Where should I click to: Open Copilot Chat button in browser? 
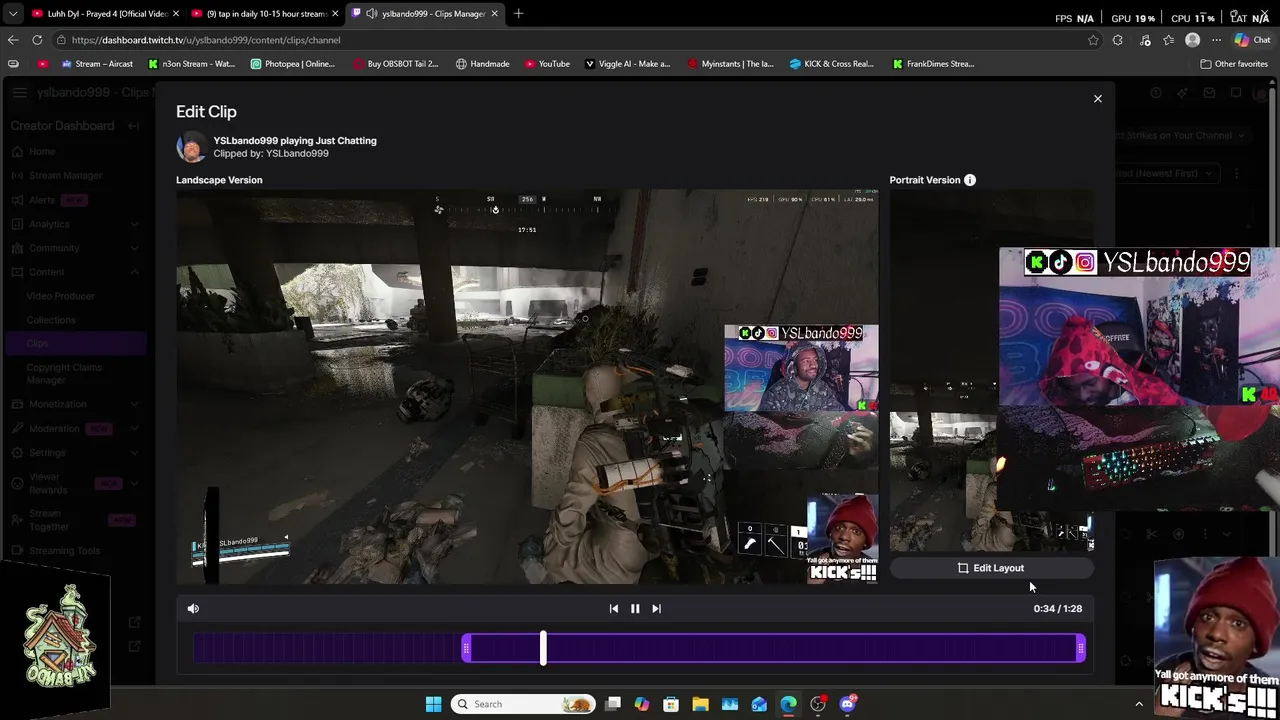pyautogui.click(x=1251, y=40)
